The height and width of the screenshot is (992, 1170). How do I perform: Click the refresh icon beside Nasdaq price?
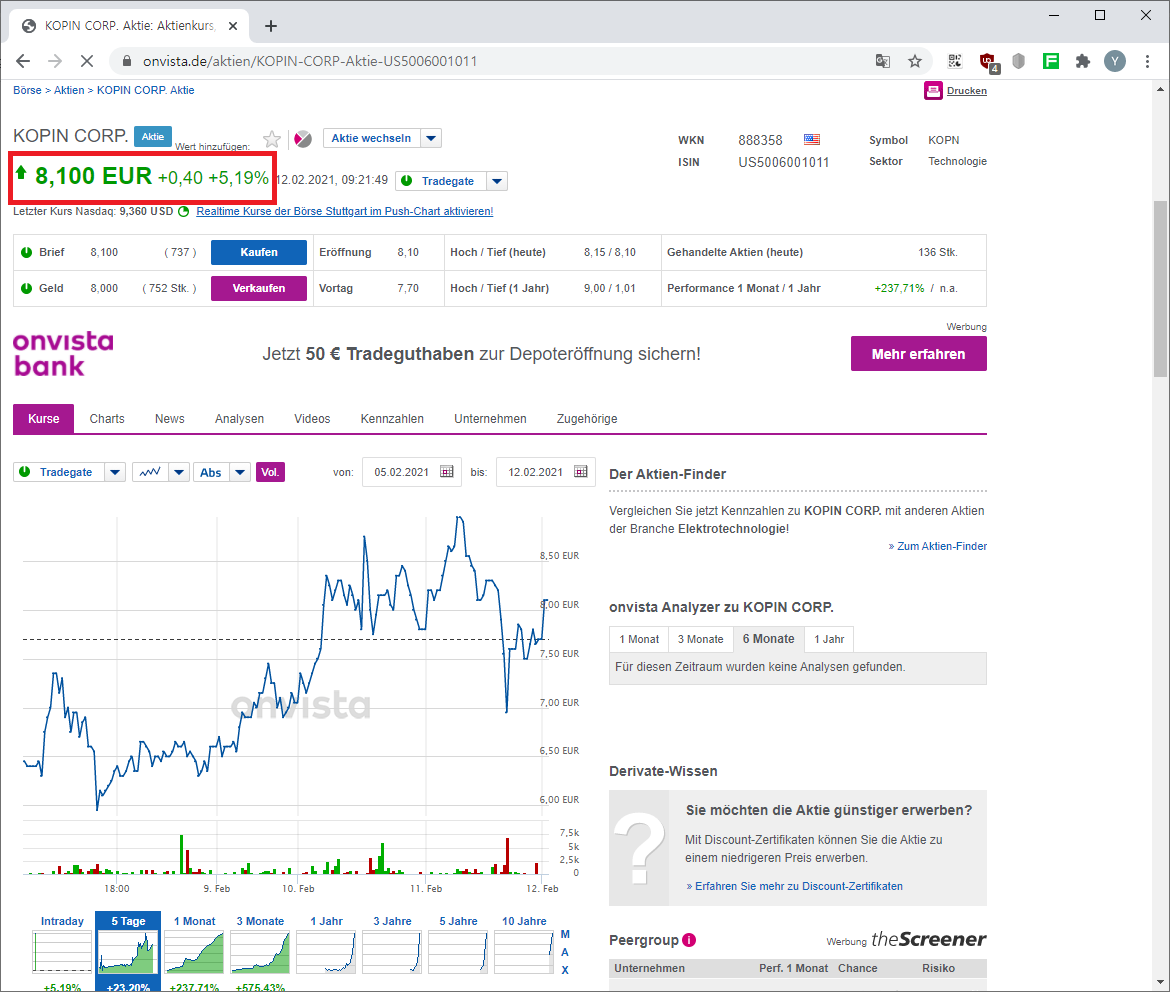click(x=184, y=211)
